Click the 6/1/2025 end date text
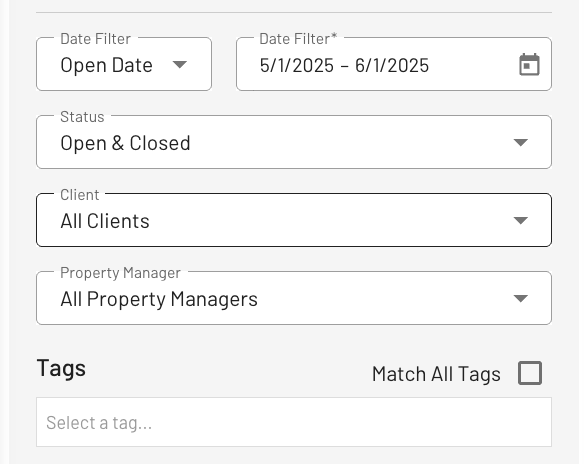584x464 pixels. pos(392,66)
